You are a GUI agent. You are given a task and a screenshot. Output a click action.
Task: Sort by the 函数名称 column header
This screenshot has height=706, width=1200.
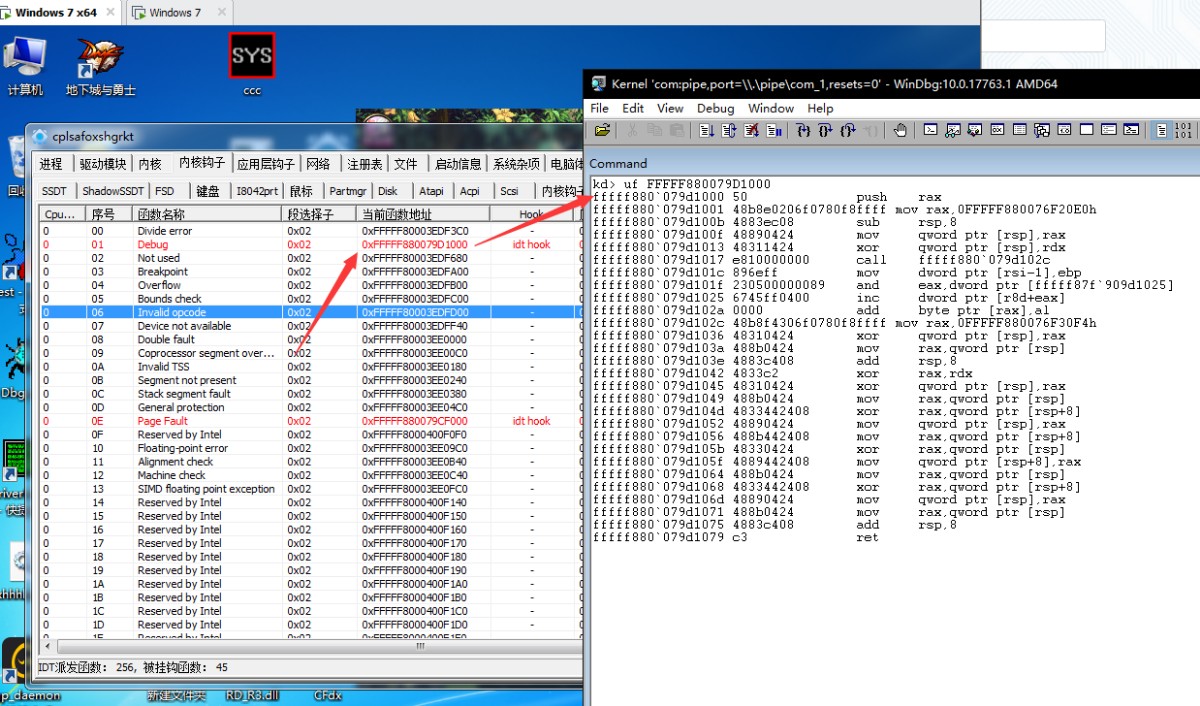[x=208, y=214]
